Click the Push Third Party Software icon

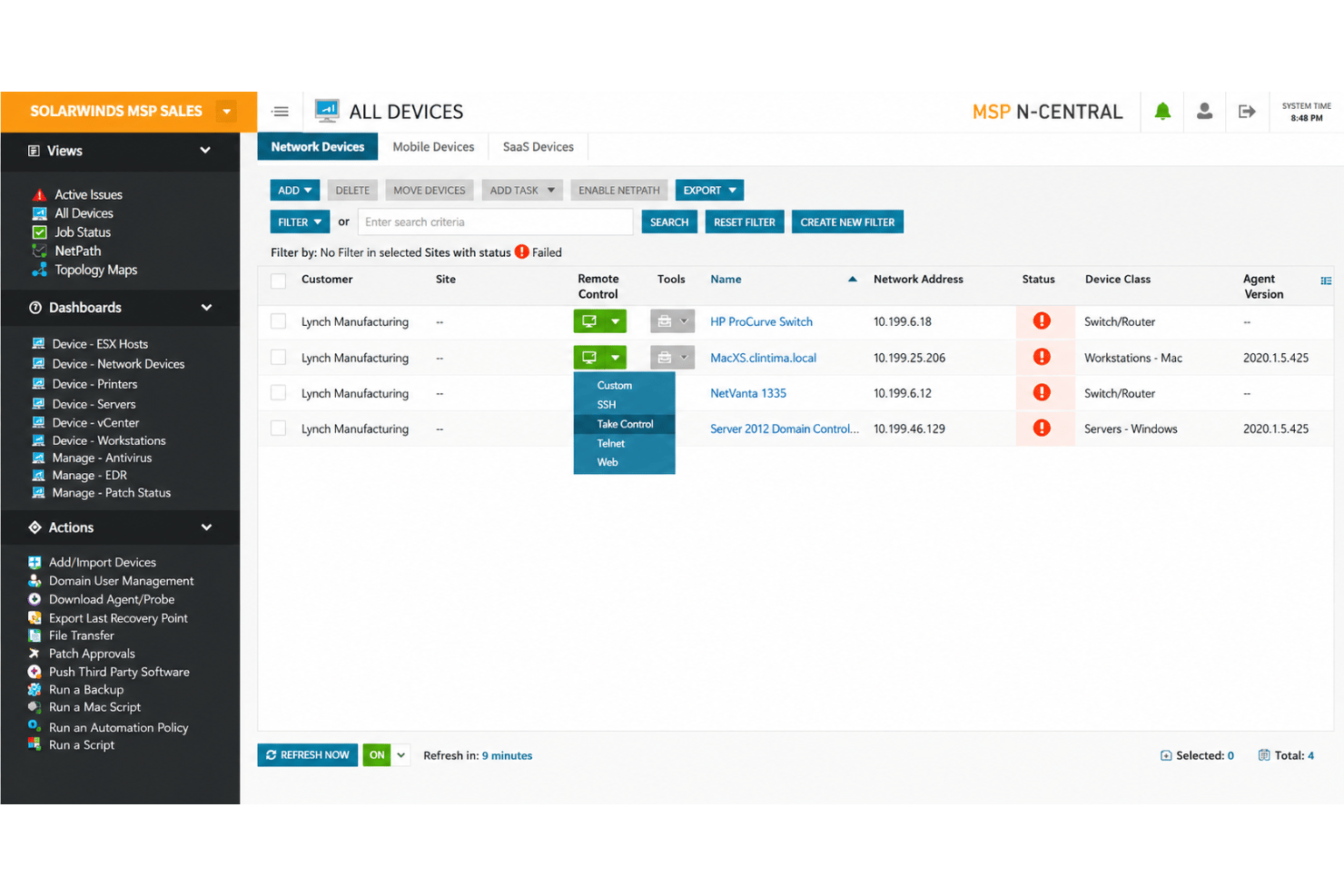pyautogui.click(x=35, y=672)
